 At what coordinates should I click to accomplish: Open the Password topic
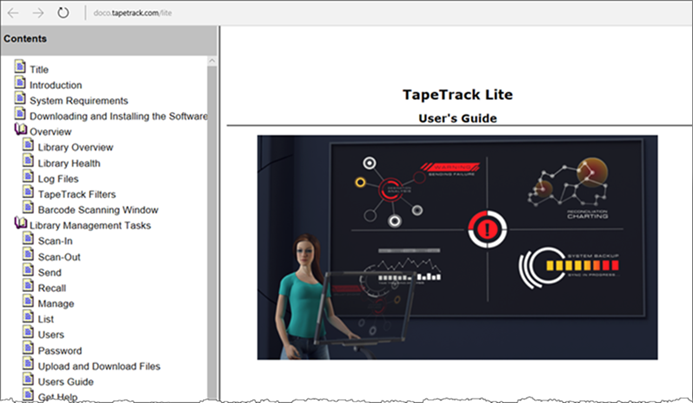60,350
